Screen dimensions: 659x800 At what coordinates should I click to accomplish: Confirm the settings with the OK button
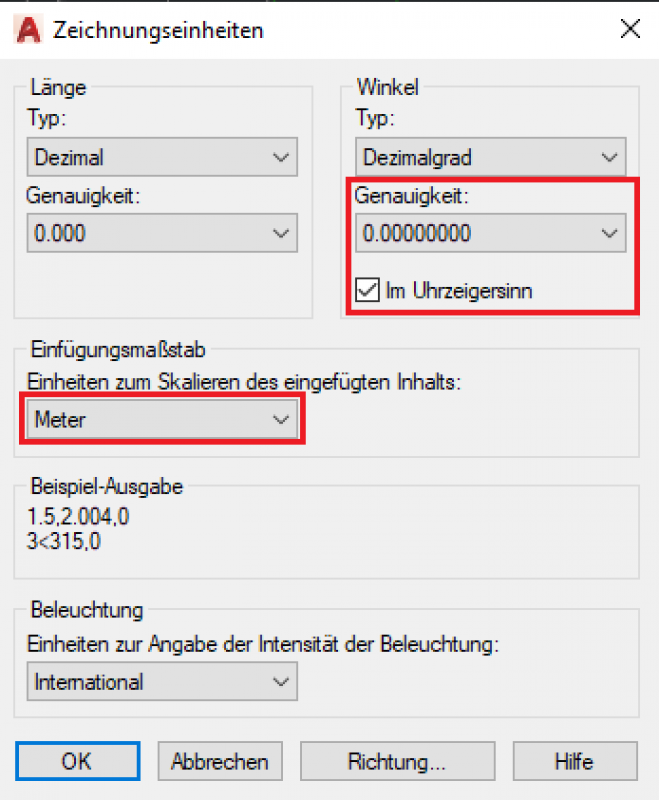[x=77, y=762]
